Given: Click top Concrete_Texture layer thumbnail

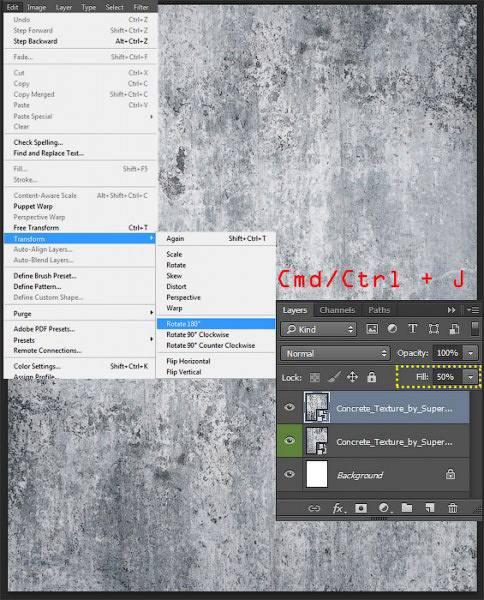Looking at the screenshot, I should click(317, 407).
